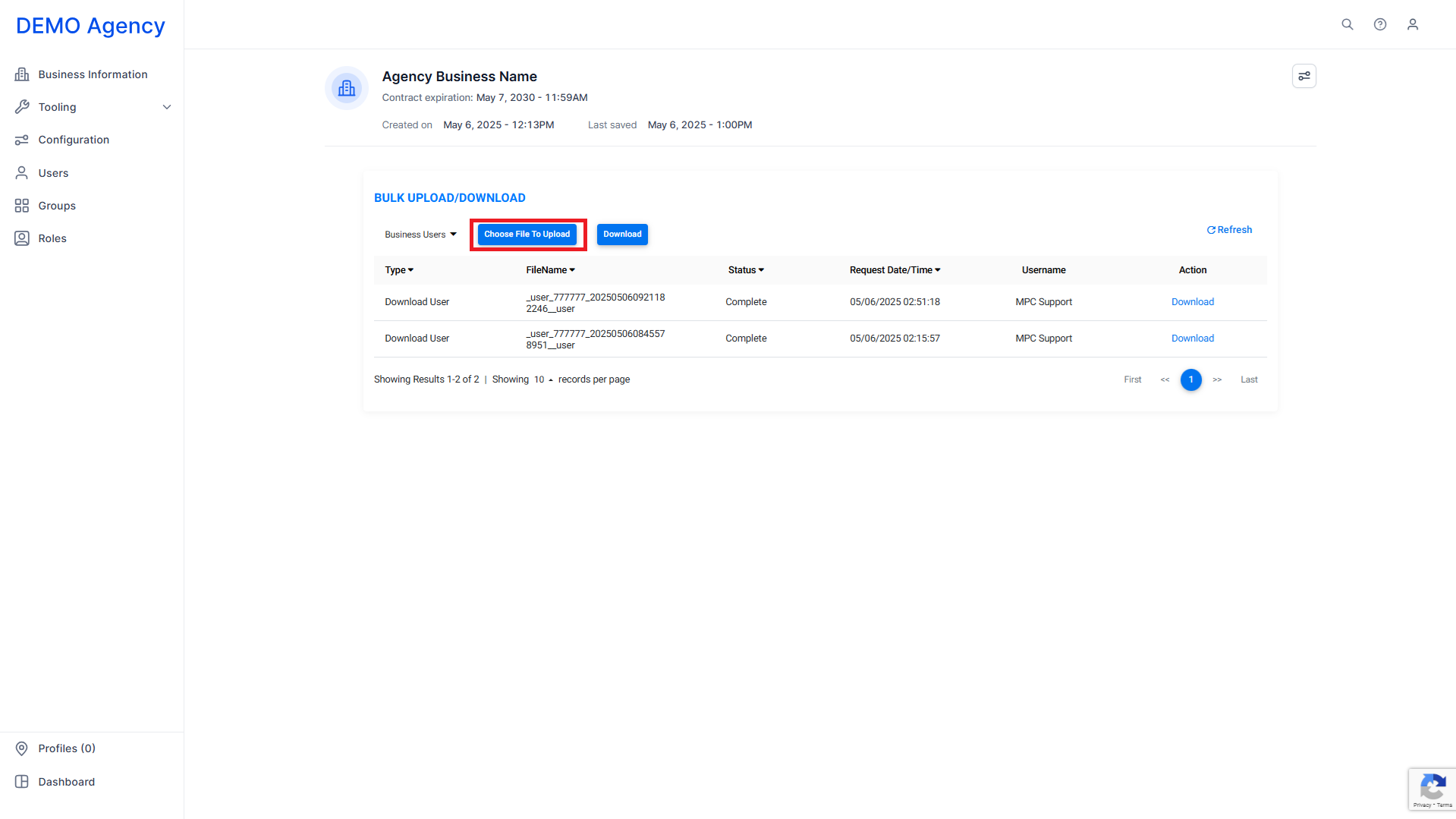Click the blue Download button beside upload
1456x819 pixels.
(622, 235)
